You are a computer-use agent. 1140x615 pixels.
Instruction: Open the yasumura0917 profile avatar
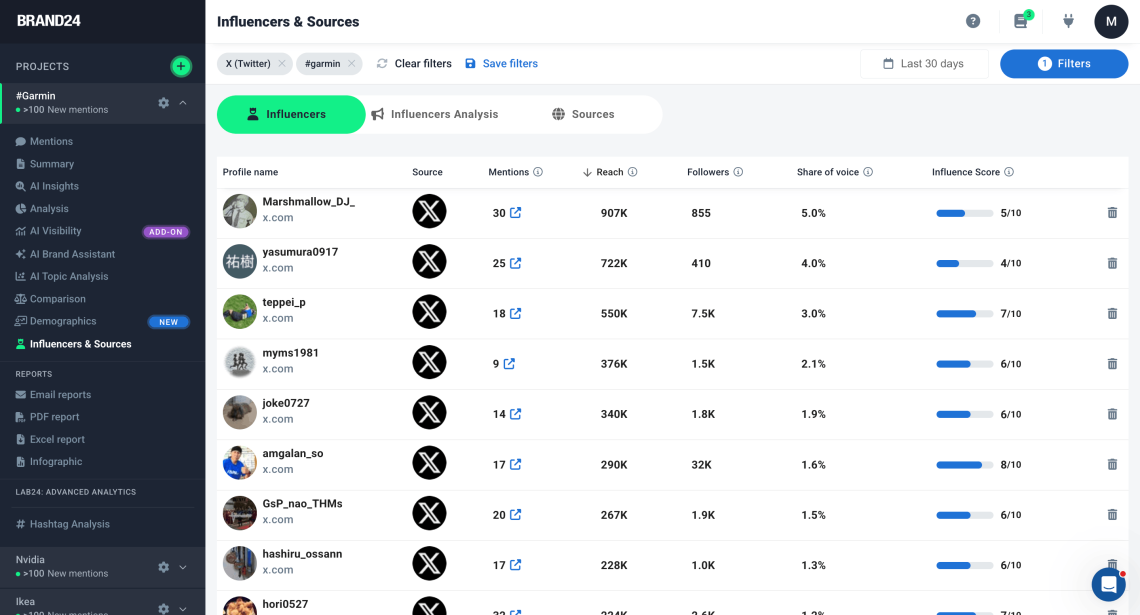tap(240, 262)
